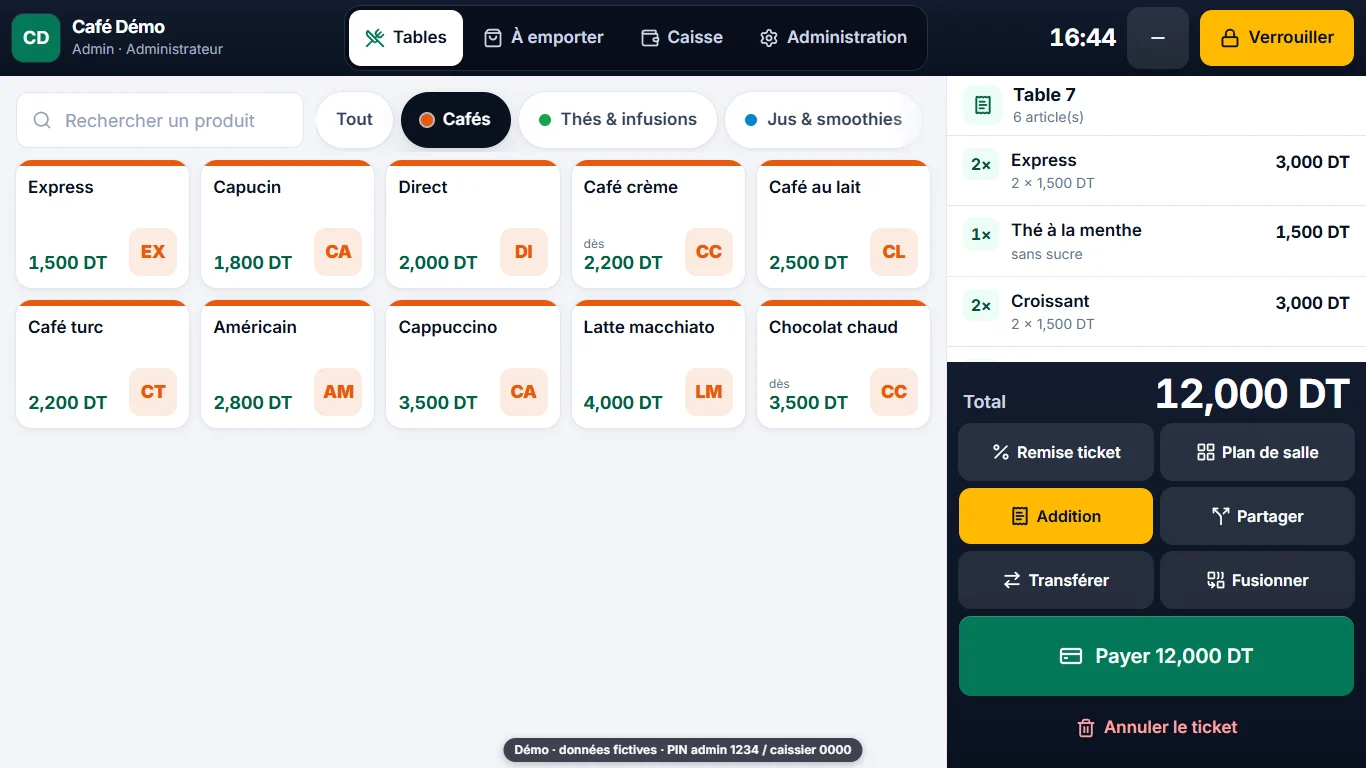
Task: Click the "6 article(s)" count under Table 7
Action: pos(1048,117)
